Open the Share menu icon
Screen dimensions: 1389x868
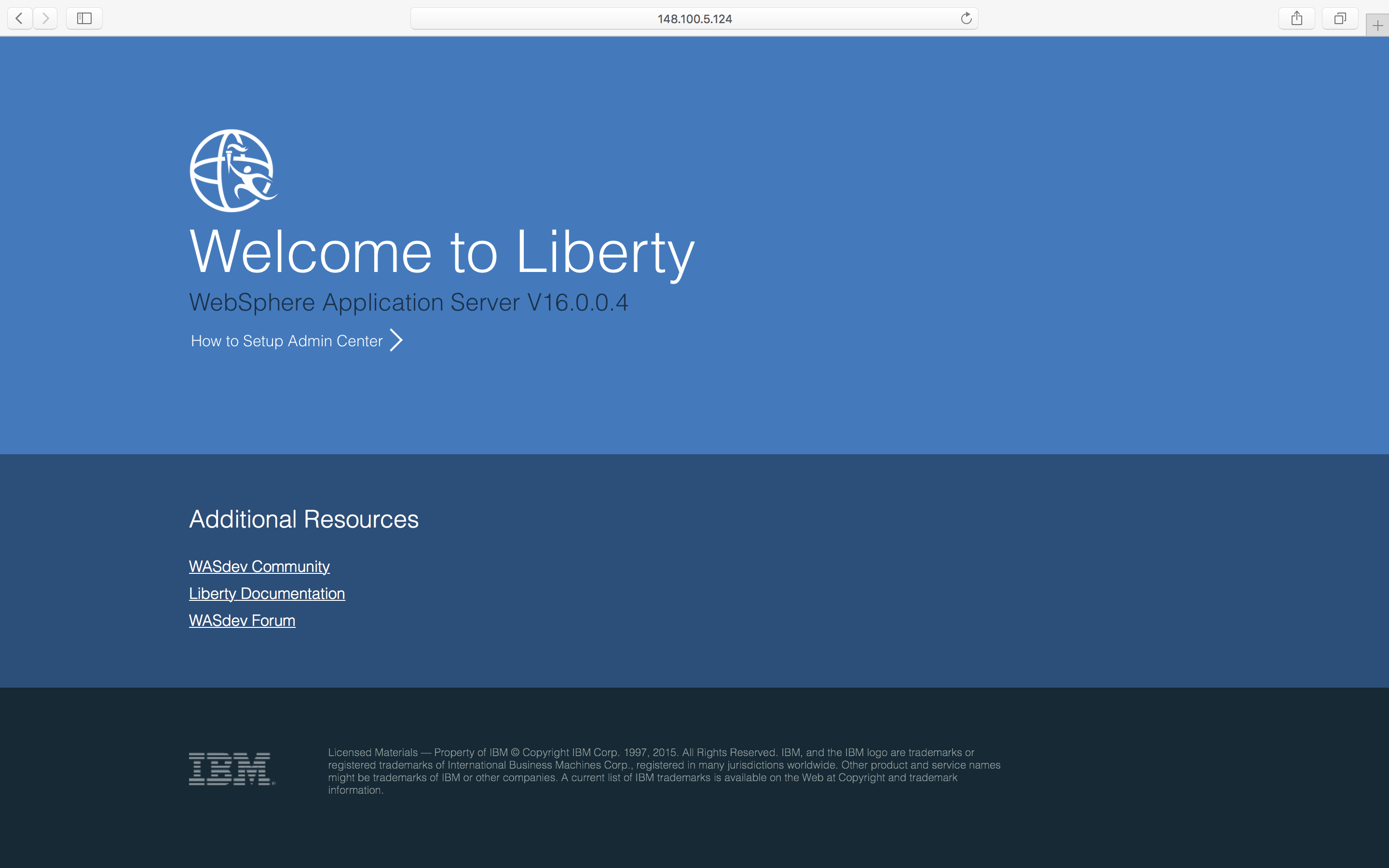tap(1296, 18)
